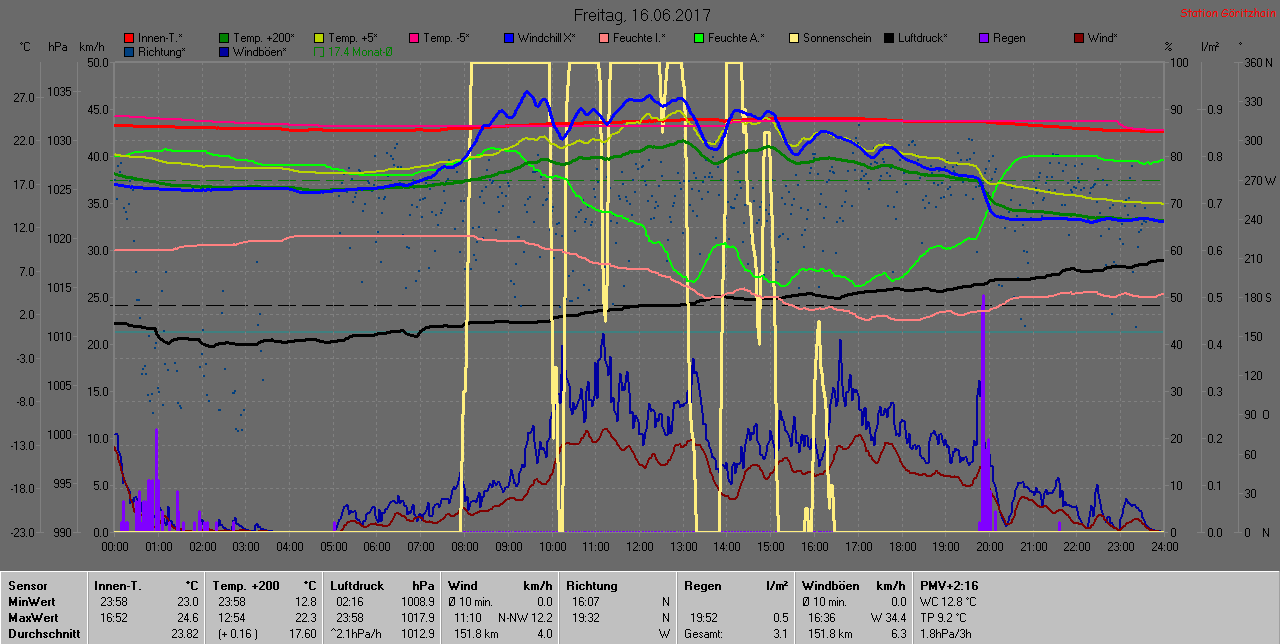
Task: Click the '12:00' time axis label
Action: click(x=639, y=547)
